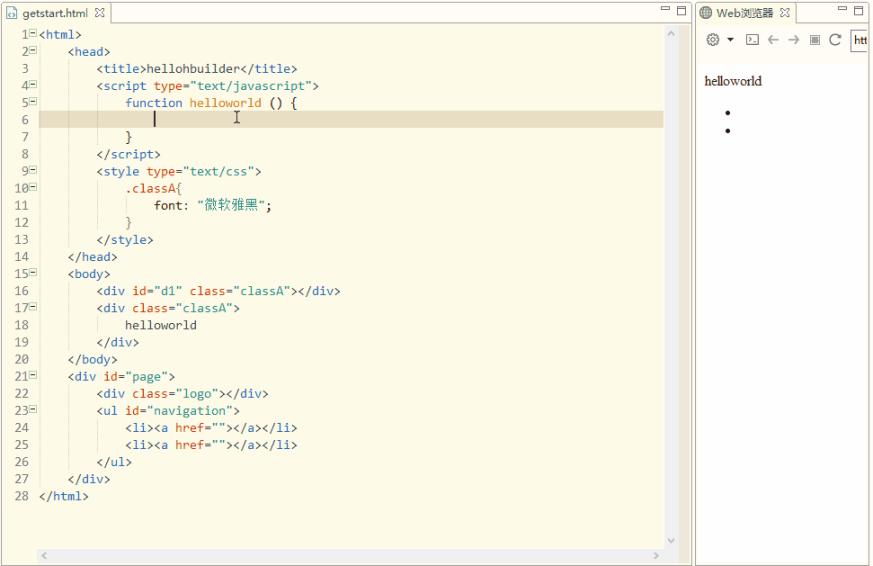873x566 pixels.
Task: Click the id="d1" attribute on line 16
Action: point(157,291)
